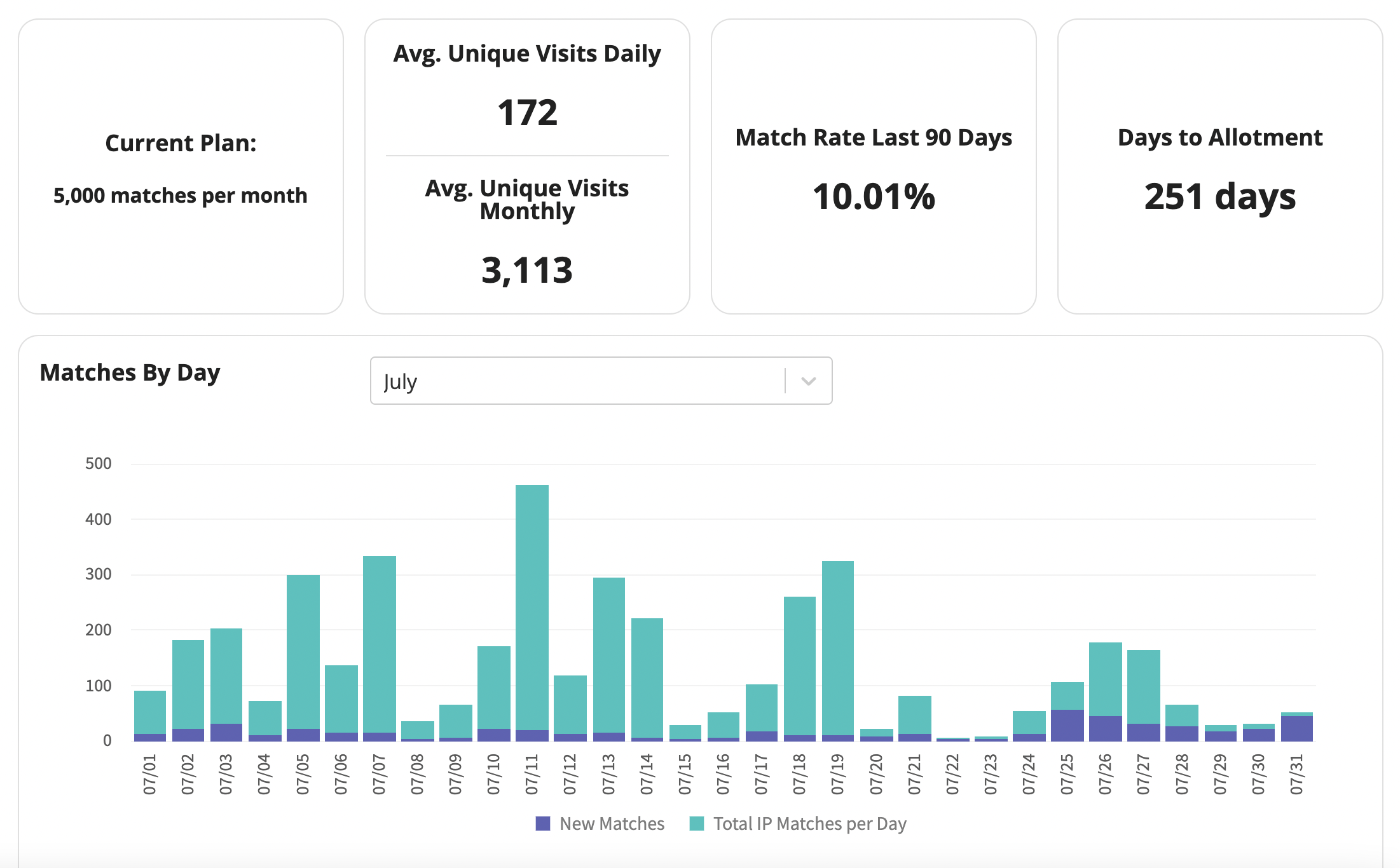Click the dropdown chevron arrow beside July
The width and height of the screenshot is (1400, 868).
(809, 381)
